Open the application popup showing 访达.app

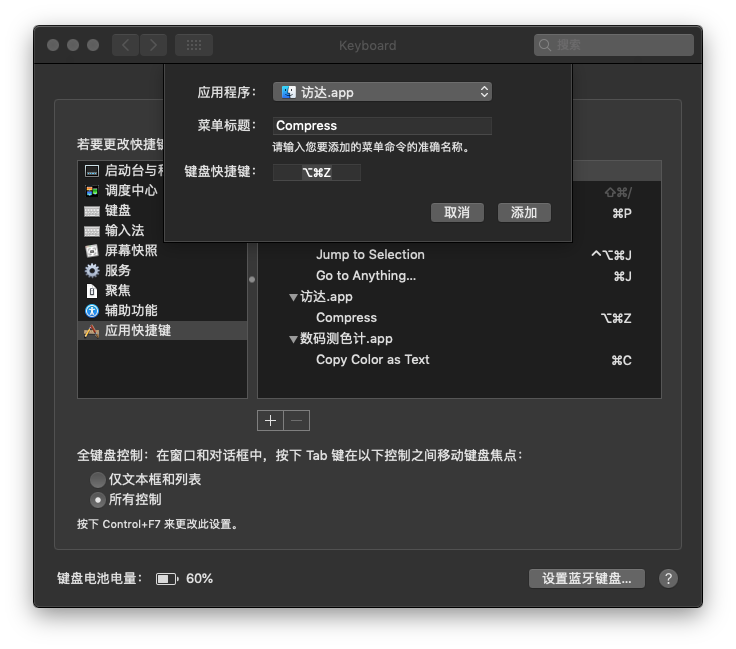coord(382,92)
